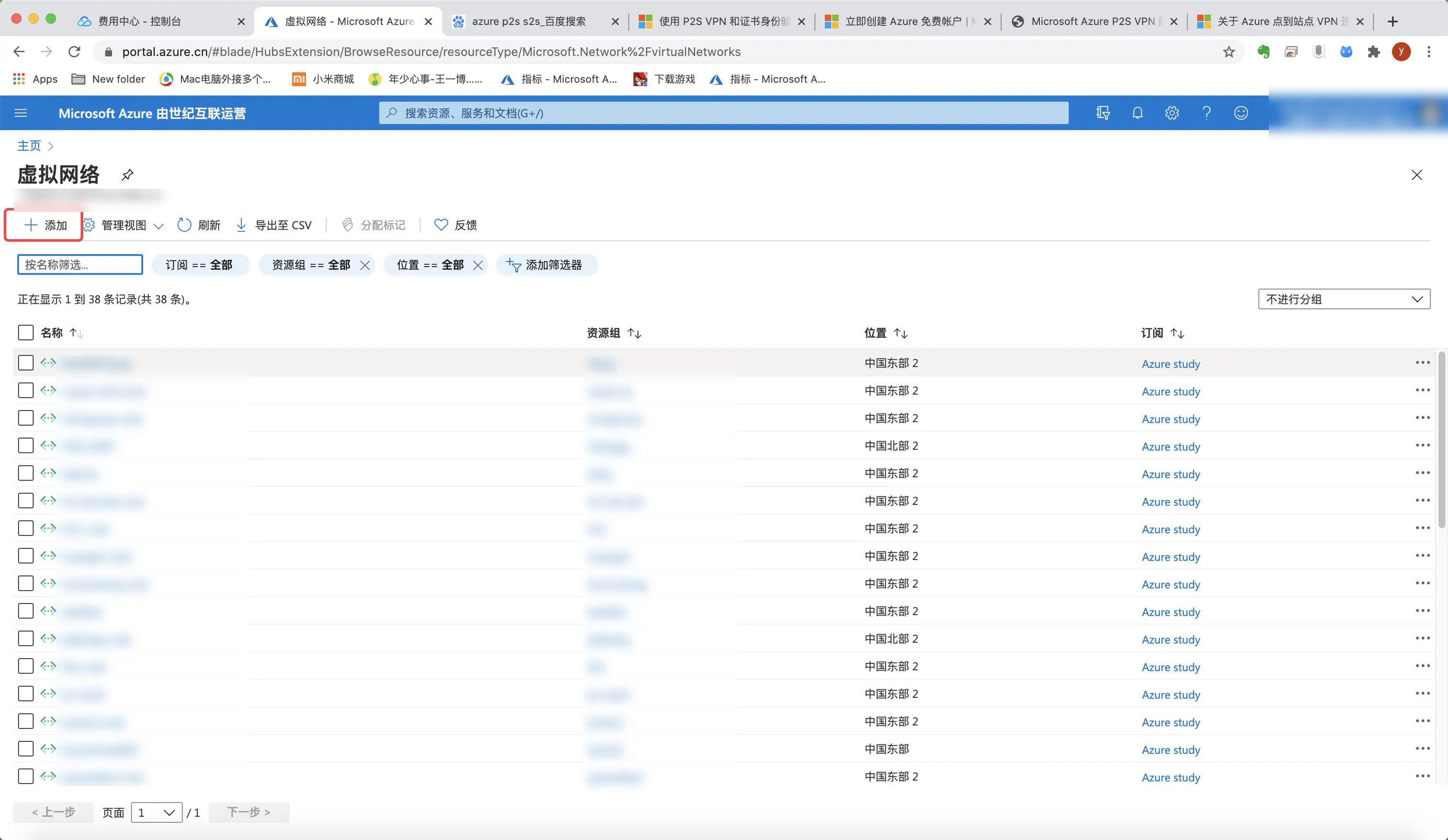Open the page number dropdown

[156, 812]
